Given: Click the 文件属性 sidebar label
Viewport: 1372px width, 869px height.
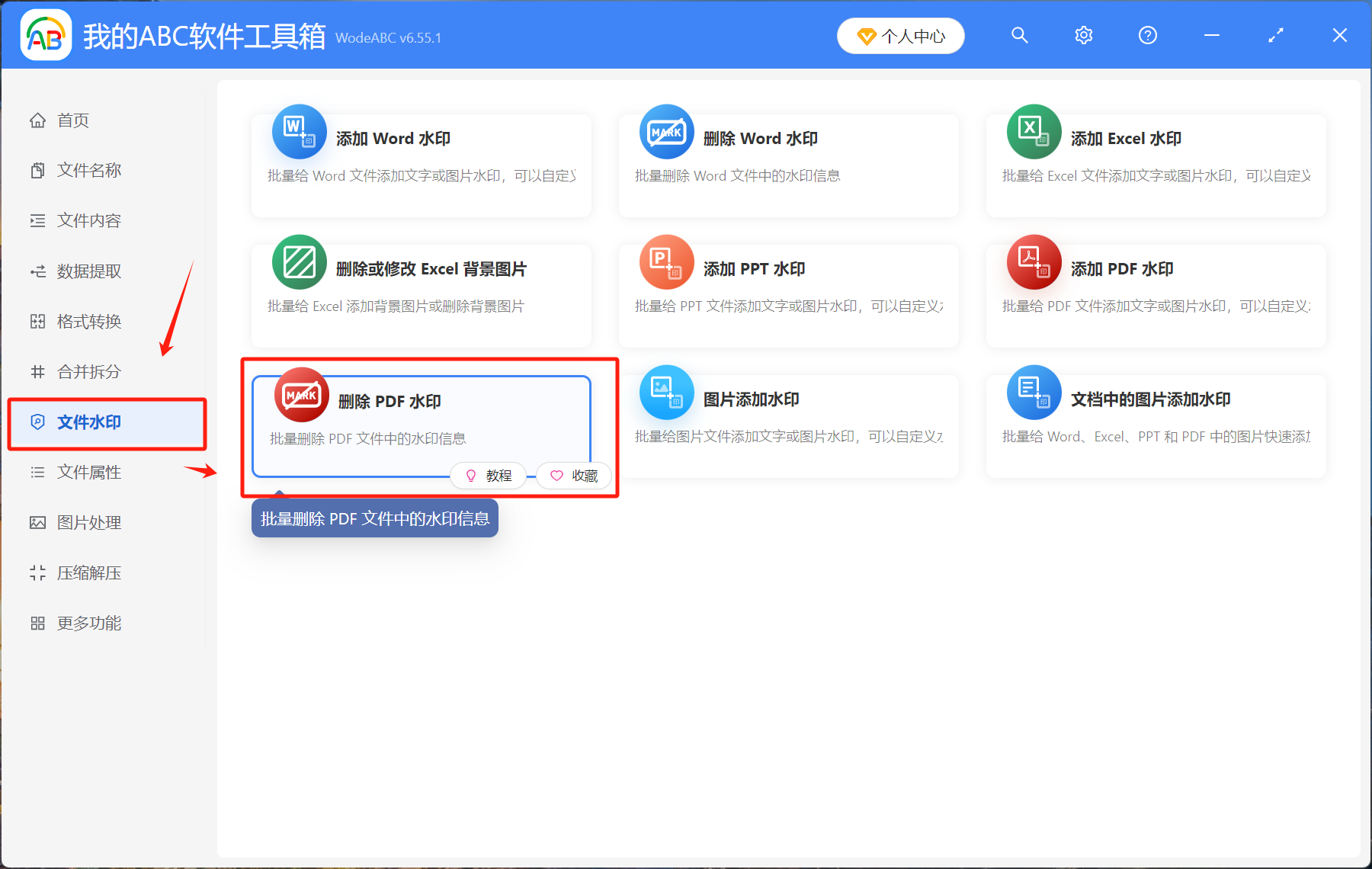Looking at the screenshot, I should point(89,473).
